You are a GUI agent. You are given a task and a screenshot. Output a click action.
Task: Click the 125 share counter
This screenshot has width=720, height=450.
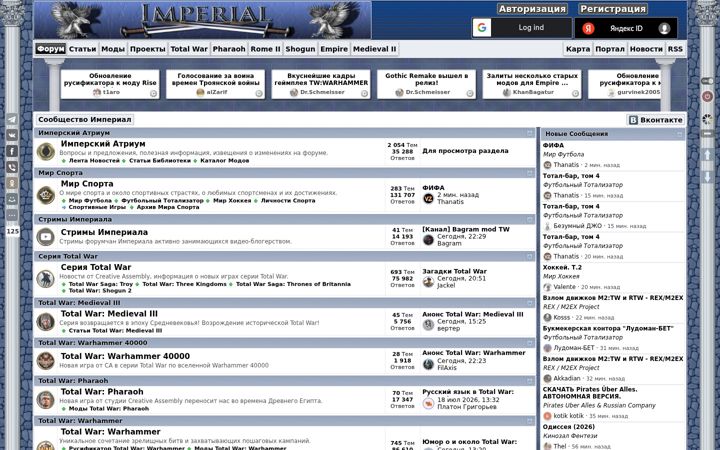coord(12,231)
